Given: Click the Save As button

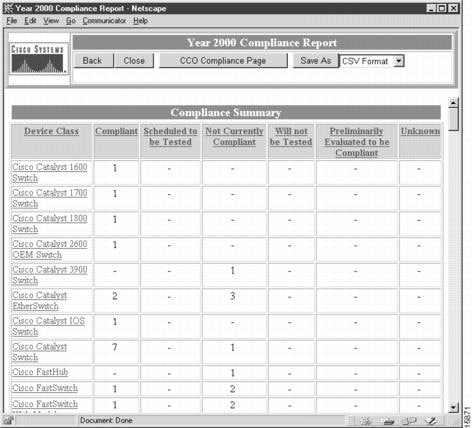Looking at the screenshot, I should coord(316,61).
